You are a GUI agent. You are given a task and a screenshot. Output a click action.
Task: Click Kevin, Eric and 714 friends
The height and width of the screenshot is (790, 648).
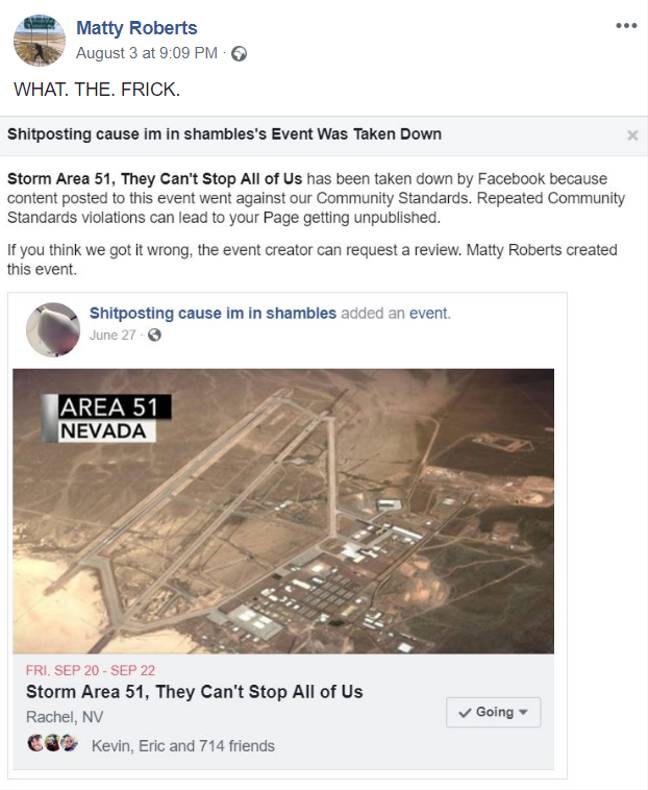[x=183, y=746]
